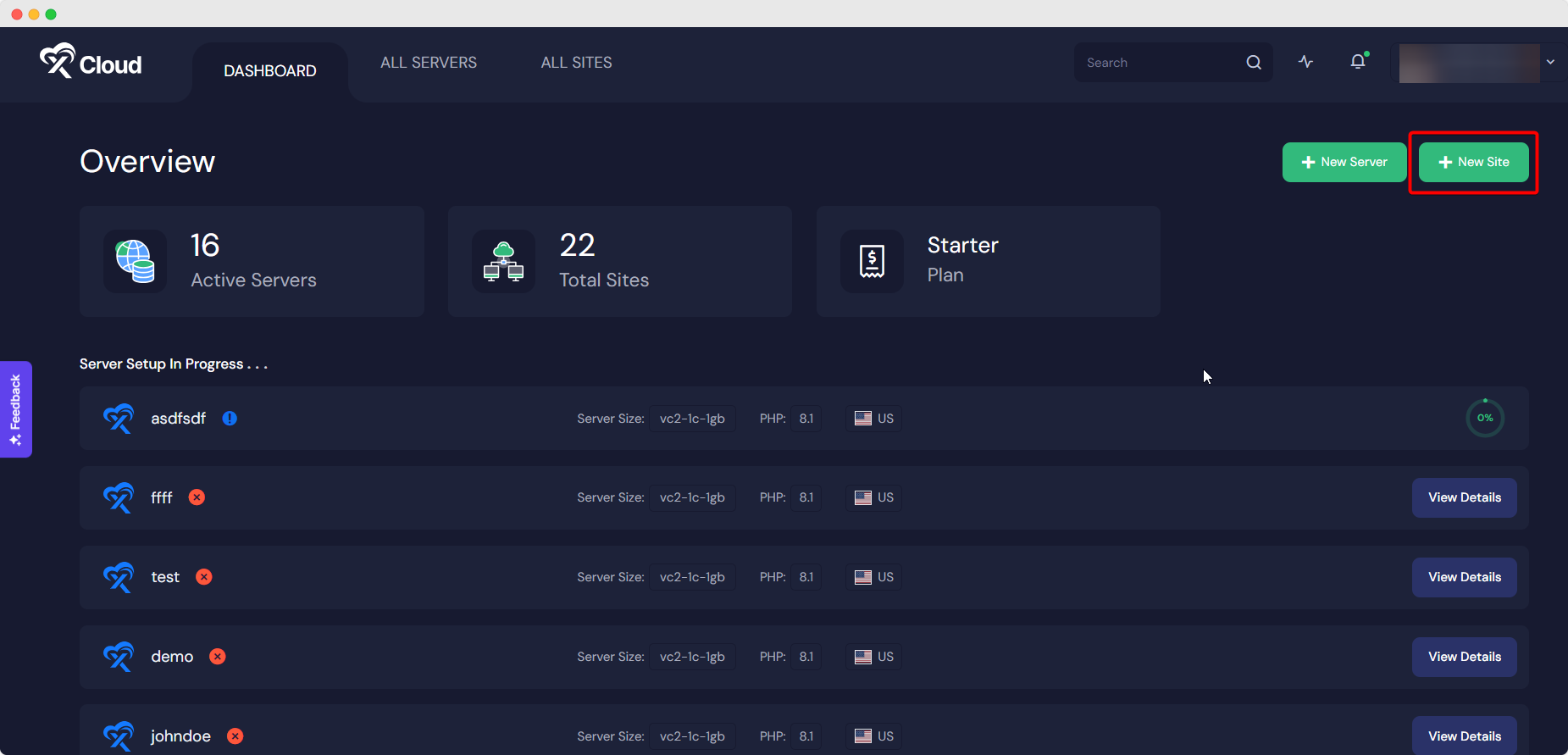
Task: Click the asdfsdf setup progress circle
Action: [1484, 418]
